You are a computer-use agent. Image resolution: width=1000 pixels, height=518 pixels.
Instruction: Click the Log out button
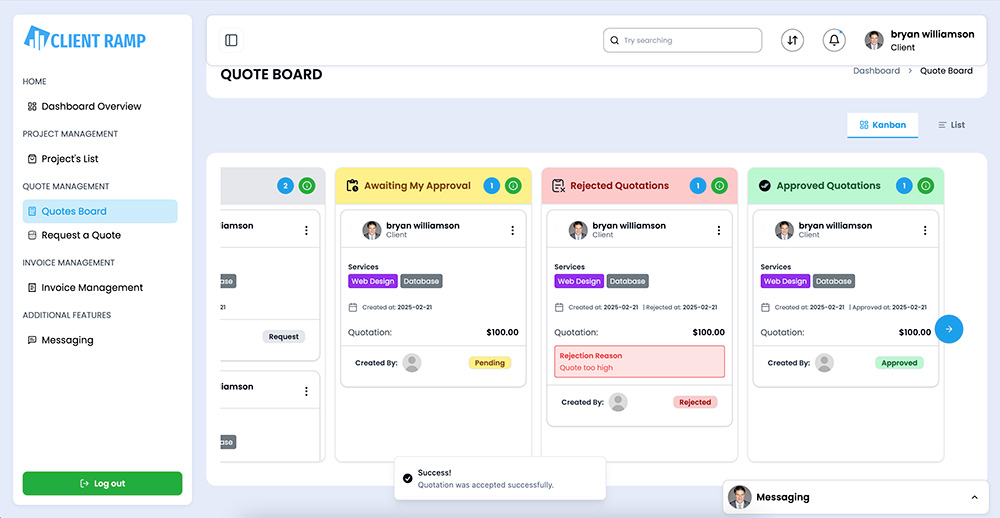coord(103,484)
